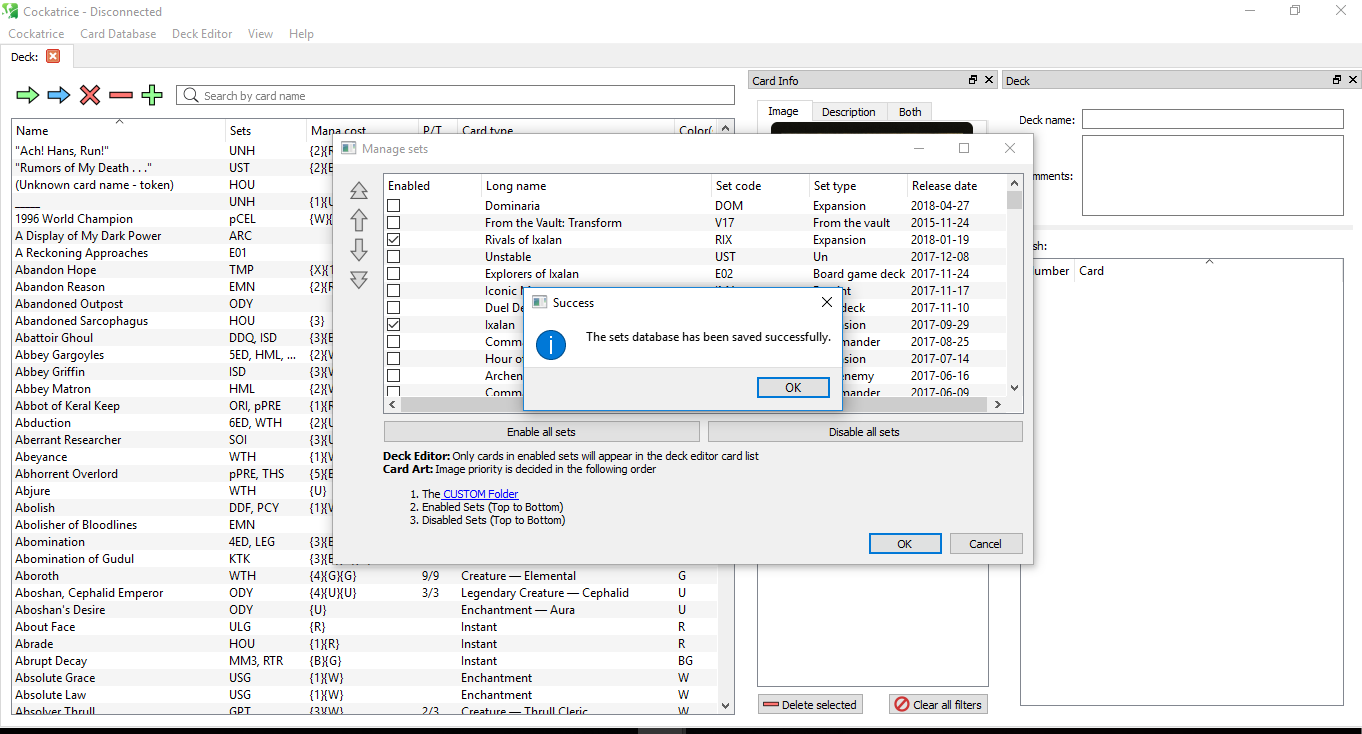The width and height of the screenshot is (1362, 734).
Task: Sort sets by Set code header
Action: 759,186
